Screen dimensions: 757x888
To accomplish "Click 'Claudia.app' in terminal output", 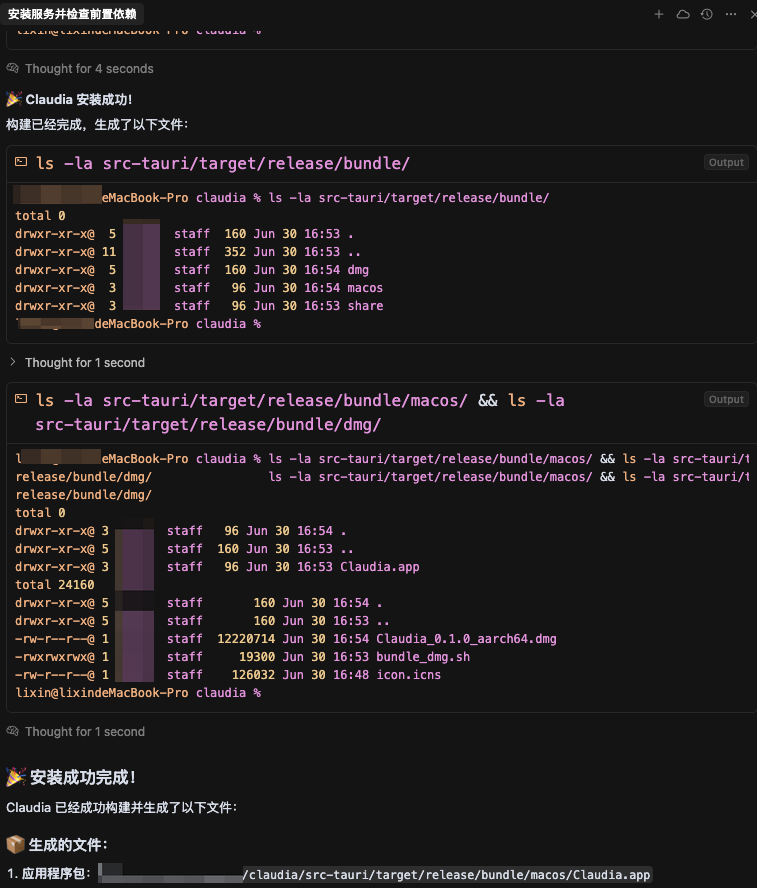I will (380, 567).
